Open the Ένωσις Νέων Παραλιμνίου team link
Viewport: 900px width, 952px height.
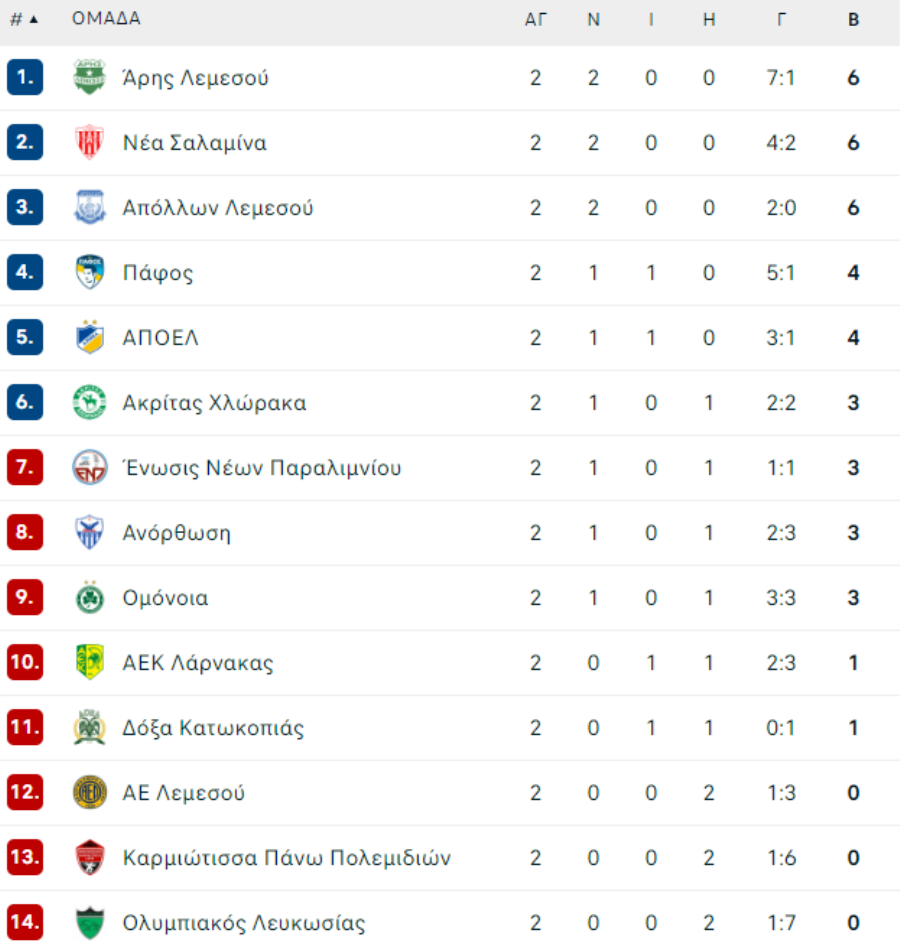point(262,468)
